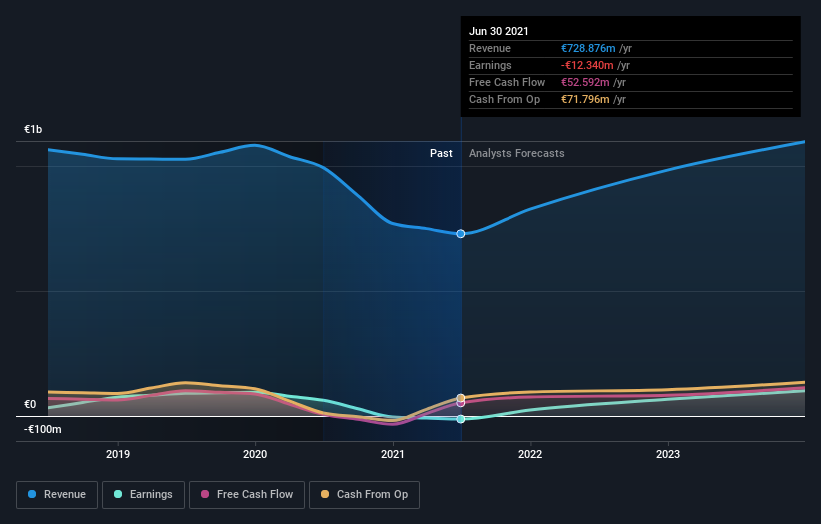821x524 pixels.
Task: Click the -€12.340m earnings value in tooltip
Action: (x=587, y=65)
